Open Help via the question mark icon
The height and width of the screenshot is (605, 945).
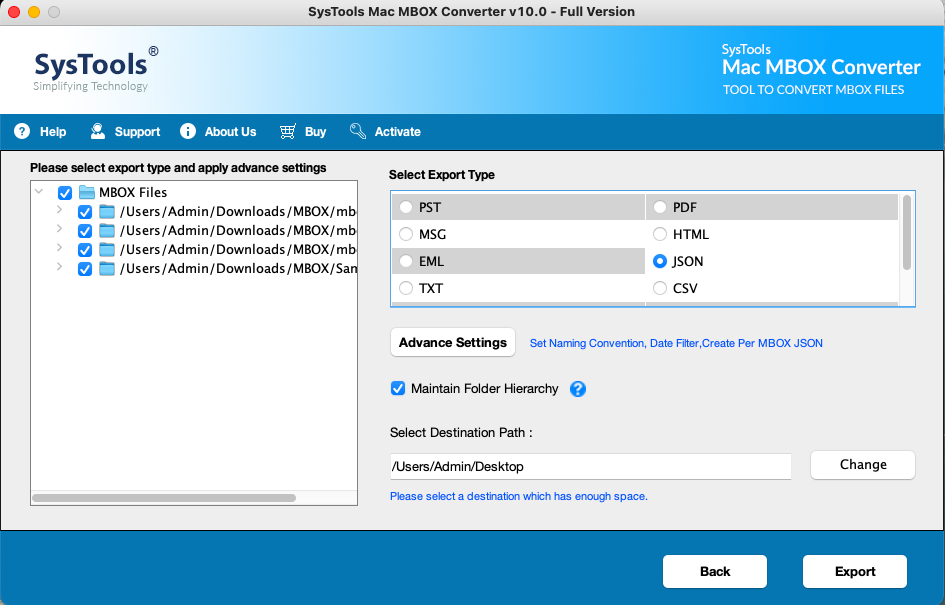pos(22,131)
